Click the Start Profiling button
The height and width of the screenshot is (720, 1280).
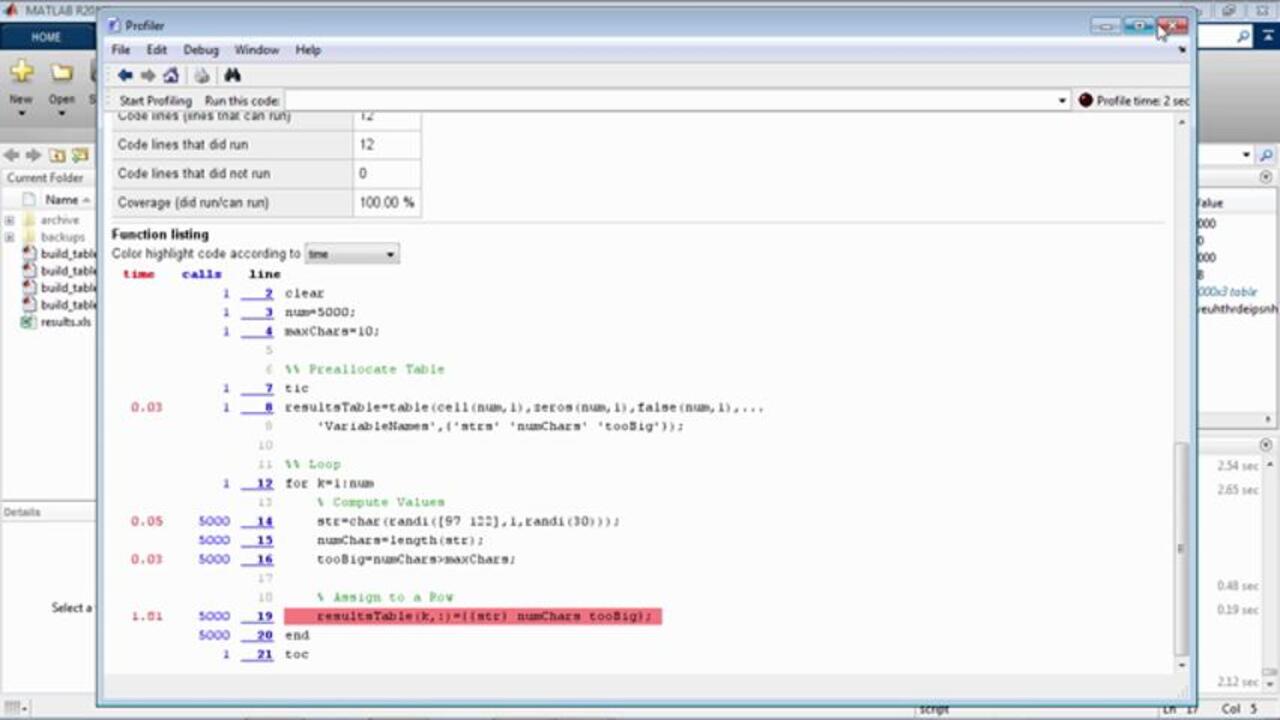(x=155, y=101)
